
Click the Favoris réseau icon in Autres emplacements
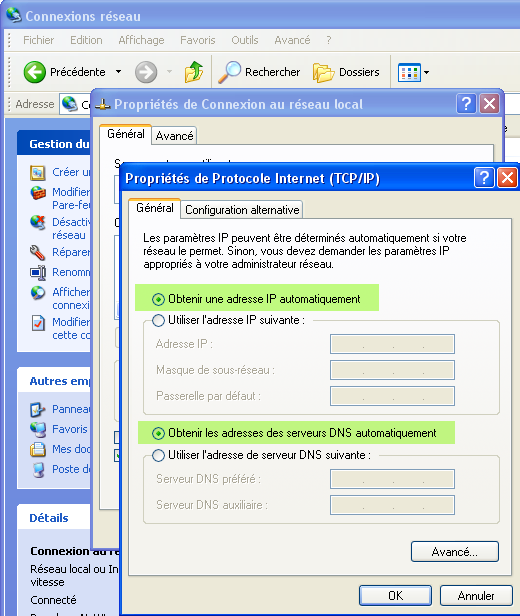pos(38,429)
